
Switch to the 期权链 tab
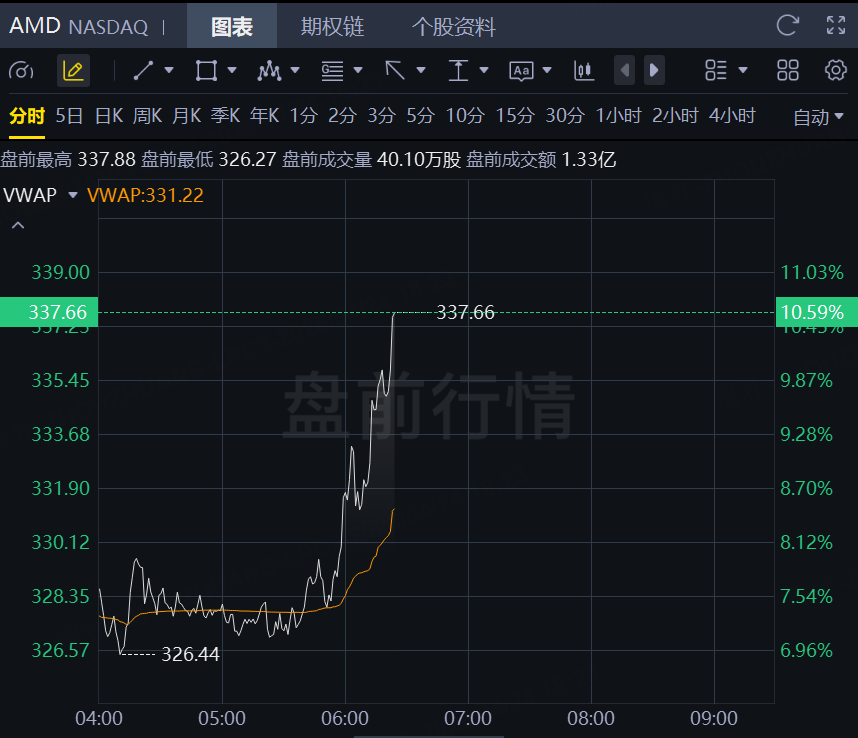click(332, 26)
